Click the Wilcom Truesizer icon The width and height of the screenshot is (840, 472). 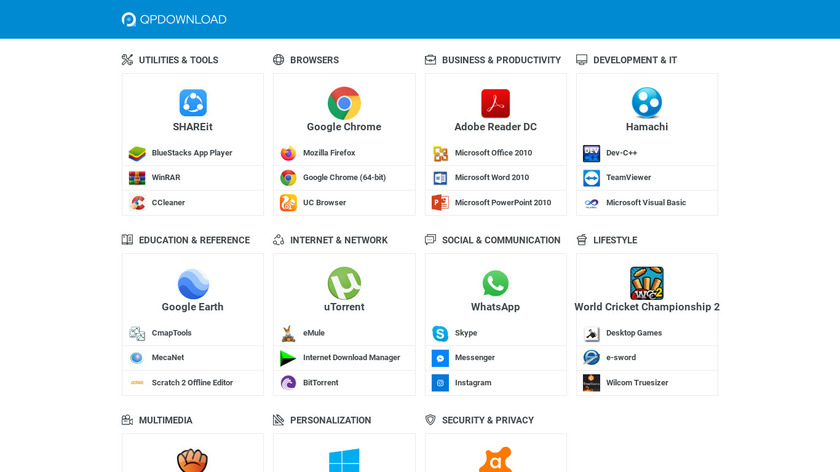(x=591, y=383)
